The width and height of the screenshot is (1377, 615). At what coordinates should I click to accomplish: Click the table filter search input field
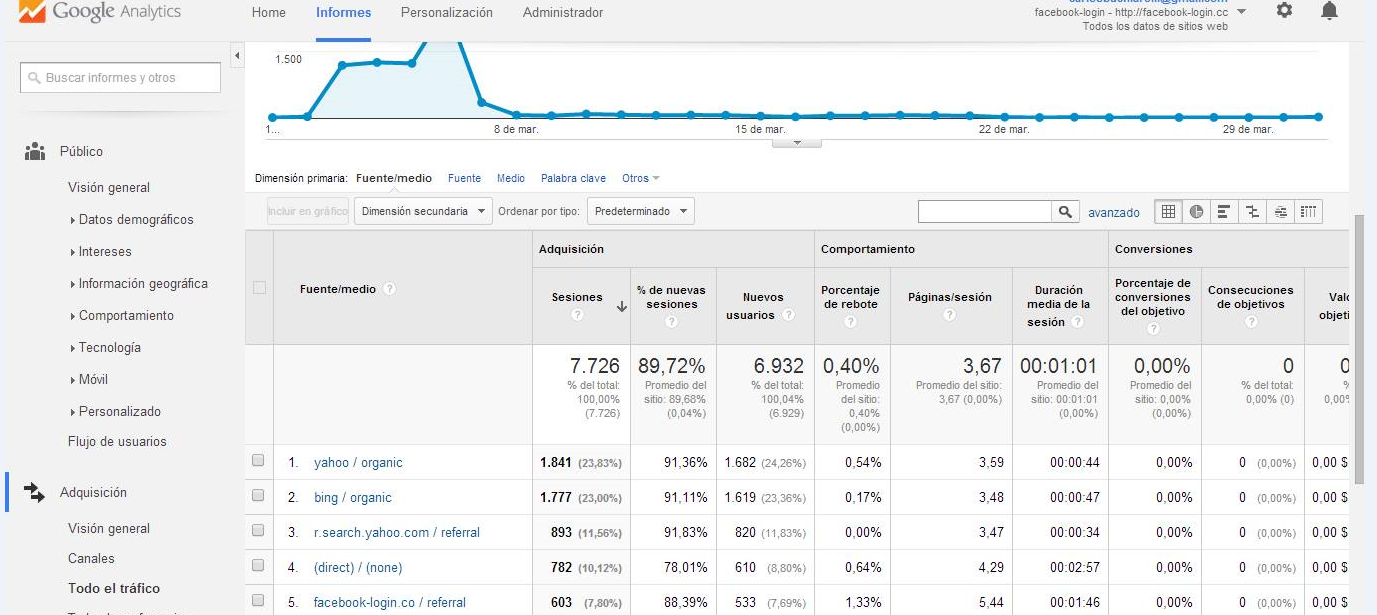(x=985, y=211)
